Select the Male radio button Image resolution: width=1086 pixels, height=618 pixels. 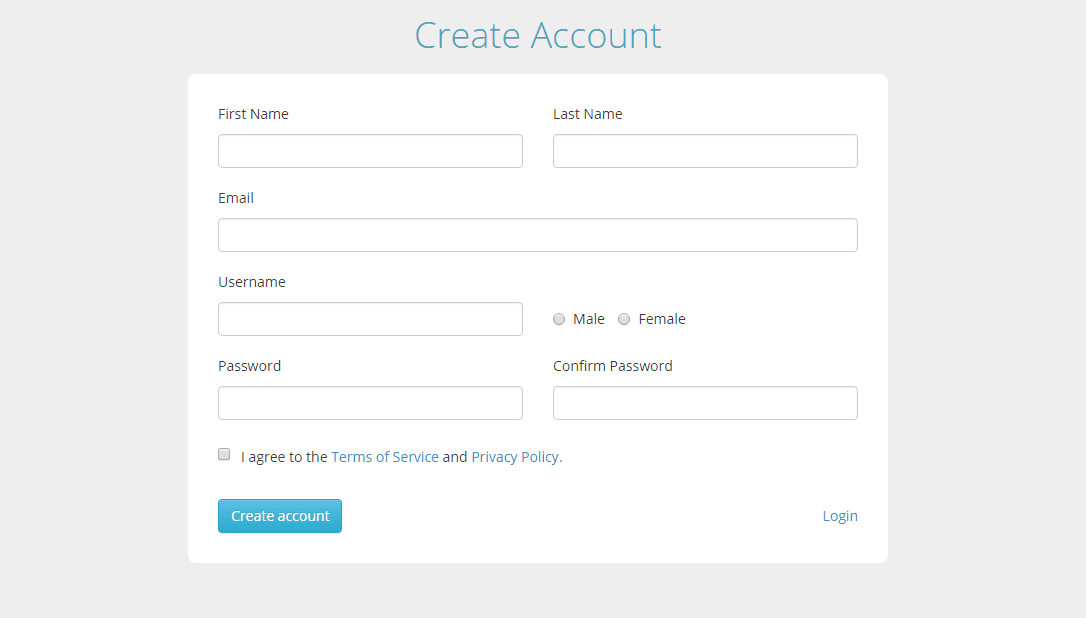point(559,319)
